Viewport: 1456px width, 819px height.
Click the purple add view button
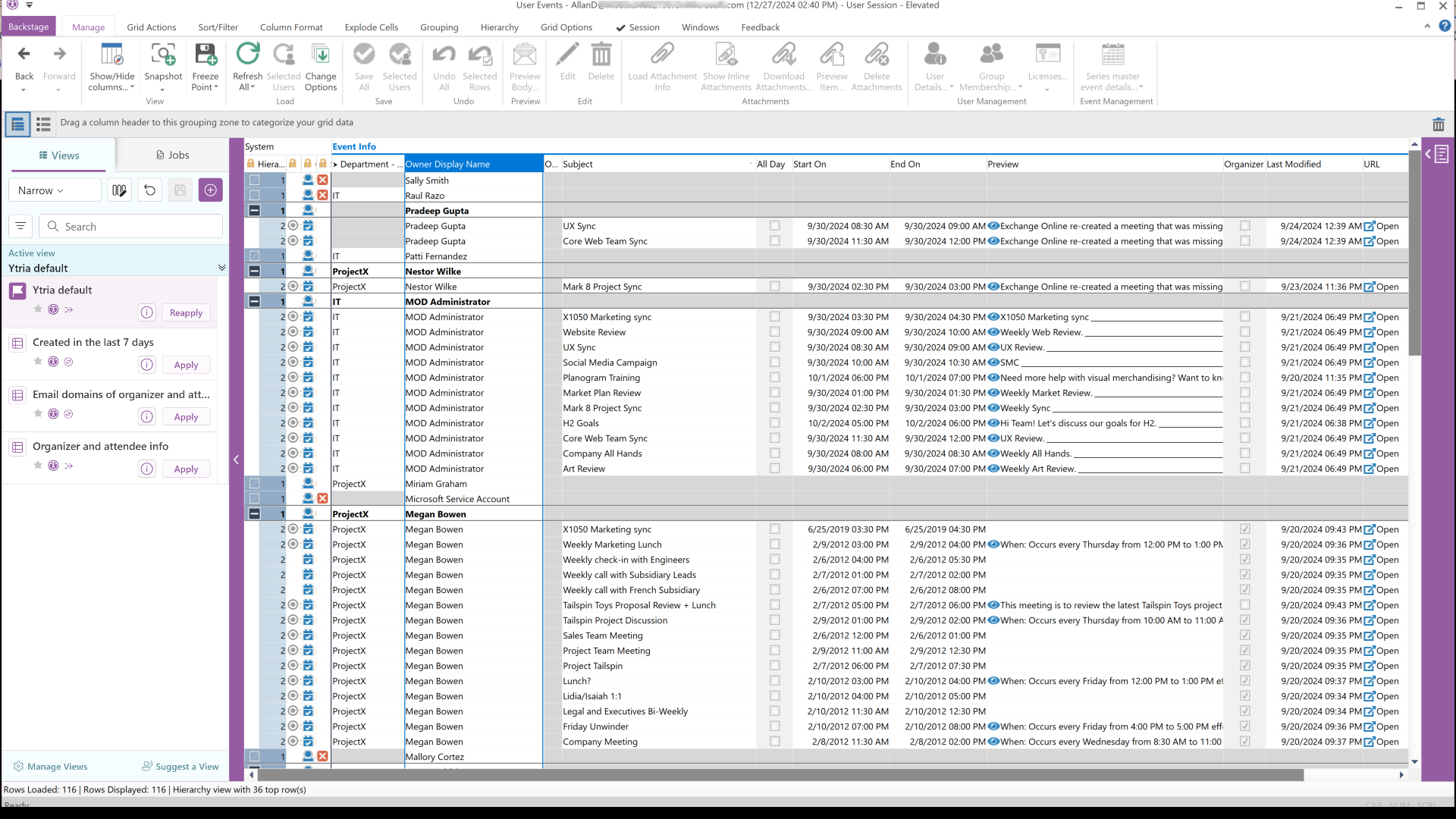click(210, 190)
